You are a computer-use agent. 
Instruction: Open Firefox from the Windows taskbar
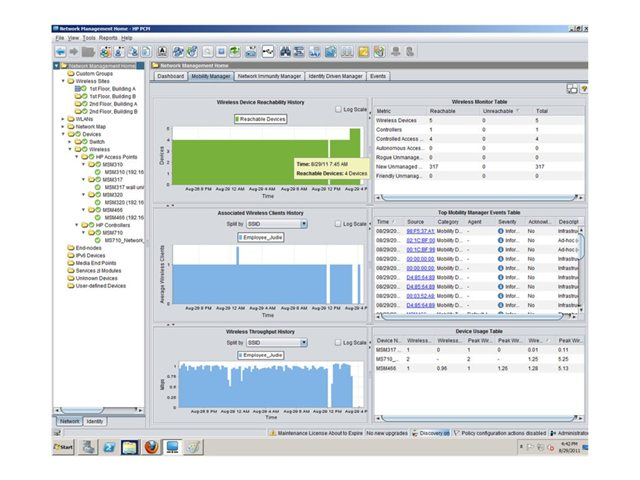pos(151,447)
